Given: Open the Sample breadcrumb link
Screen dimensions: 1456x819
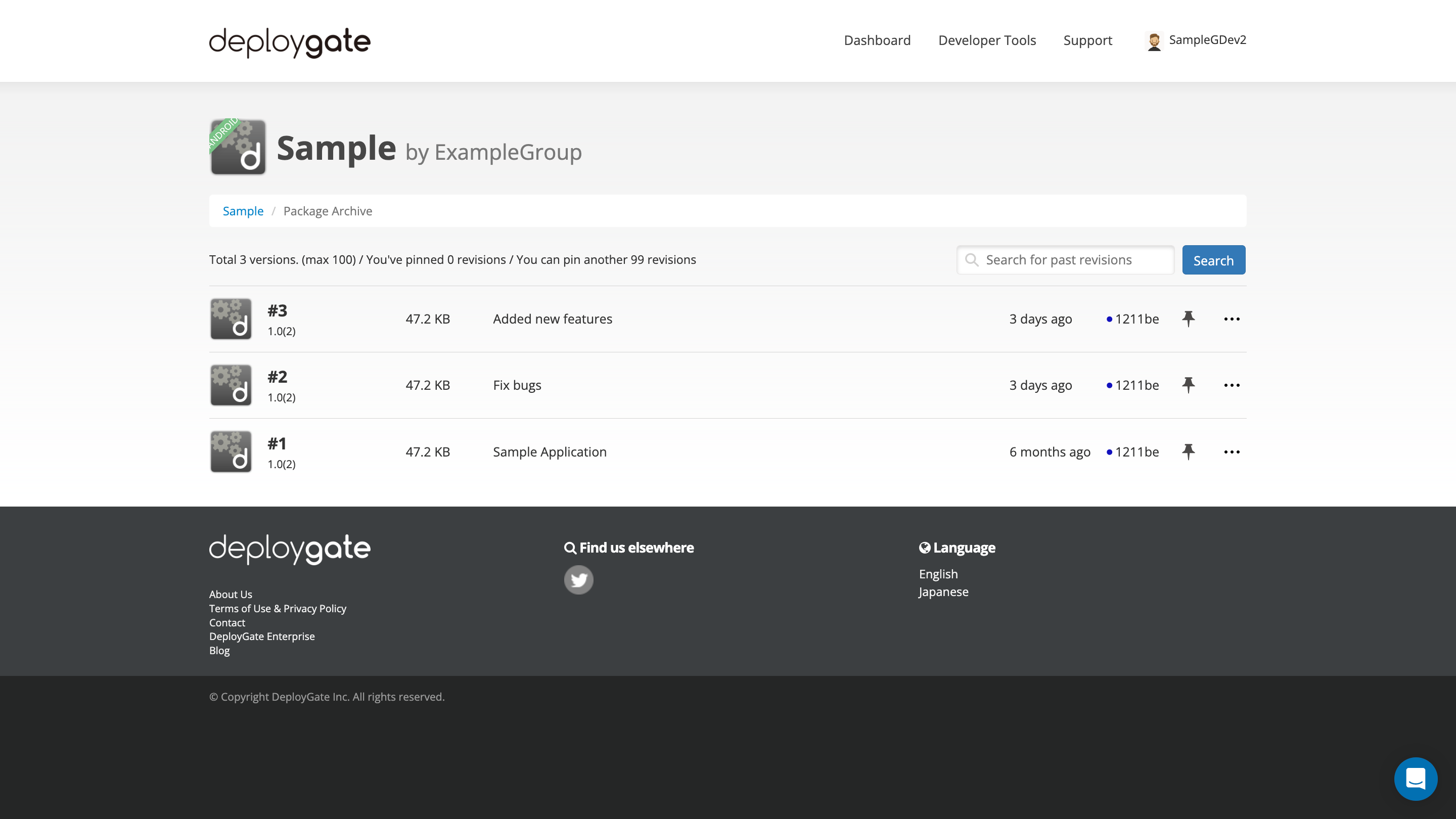Looking at the screenshot, I should 243,211.
